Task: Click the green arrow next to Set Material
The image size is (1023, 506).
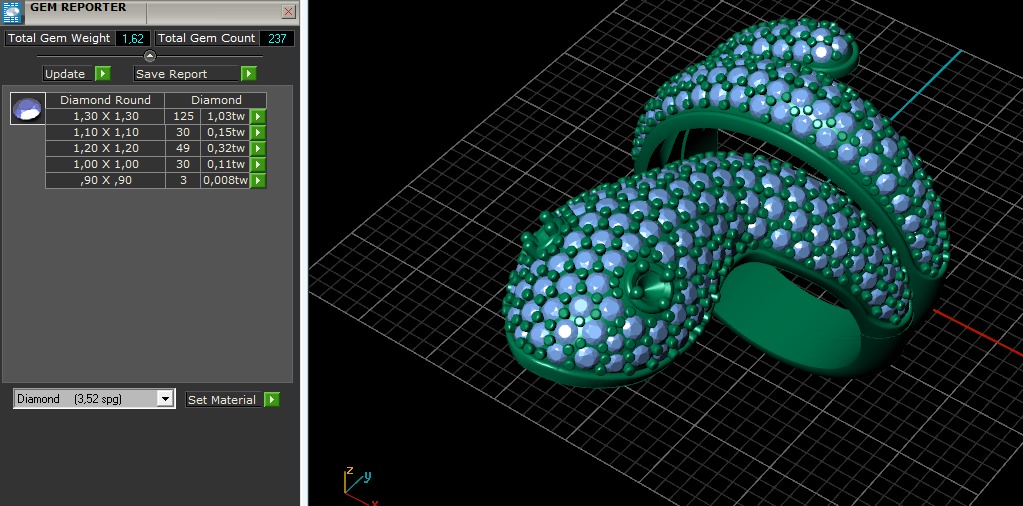Action: tap(271, 400)
